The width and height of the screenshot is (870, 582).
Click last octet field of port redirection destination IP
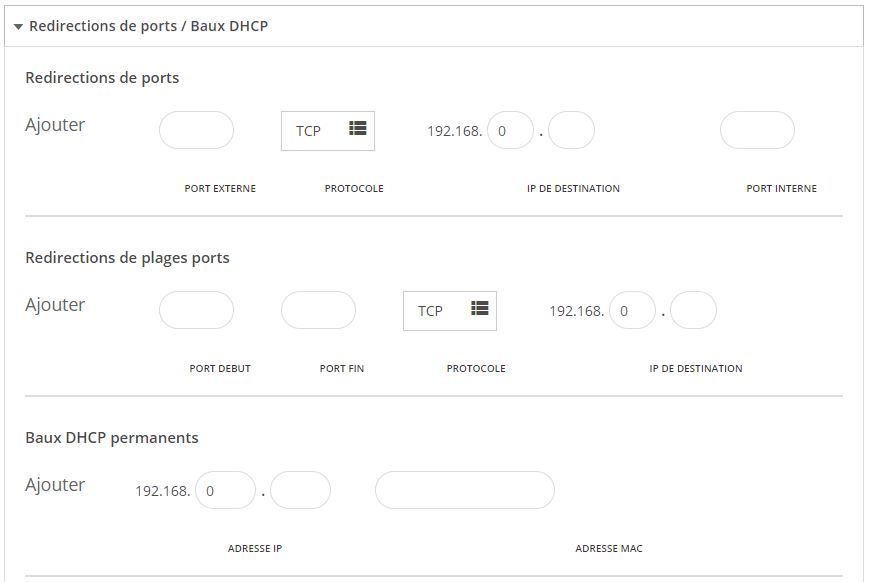(x=571, y=130)
